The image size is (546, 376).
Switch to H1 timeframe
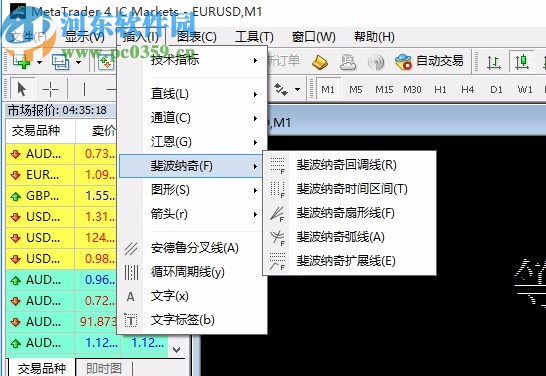(440, 90)
